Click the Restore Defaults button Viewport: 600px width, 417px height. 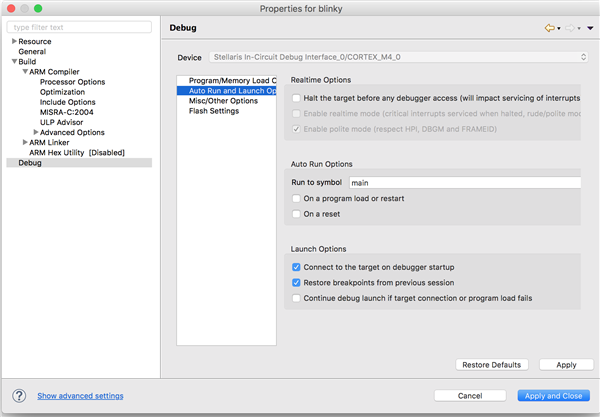point(491,364)
